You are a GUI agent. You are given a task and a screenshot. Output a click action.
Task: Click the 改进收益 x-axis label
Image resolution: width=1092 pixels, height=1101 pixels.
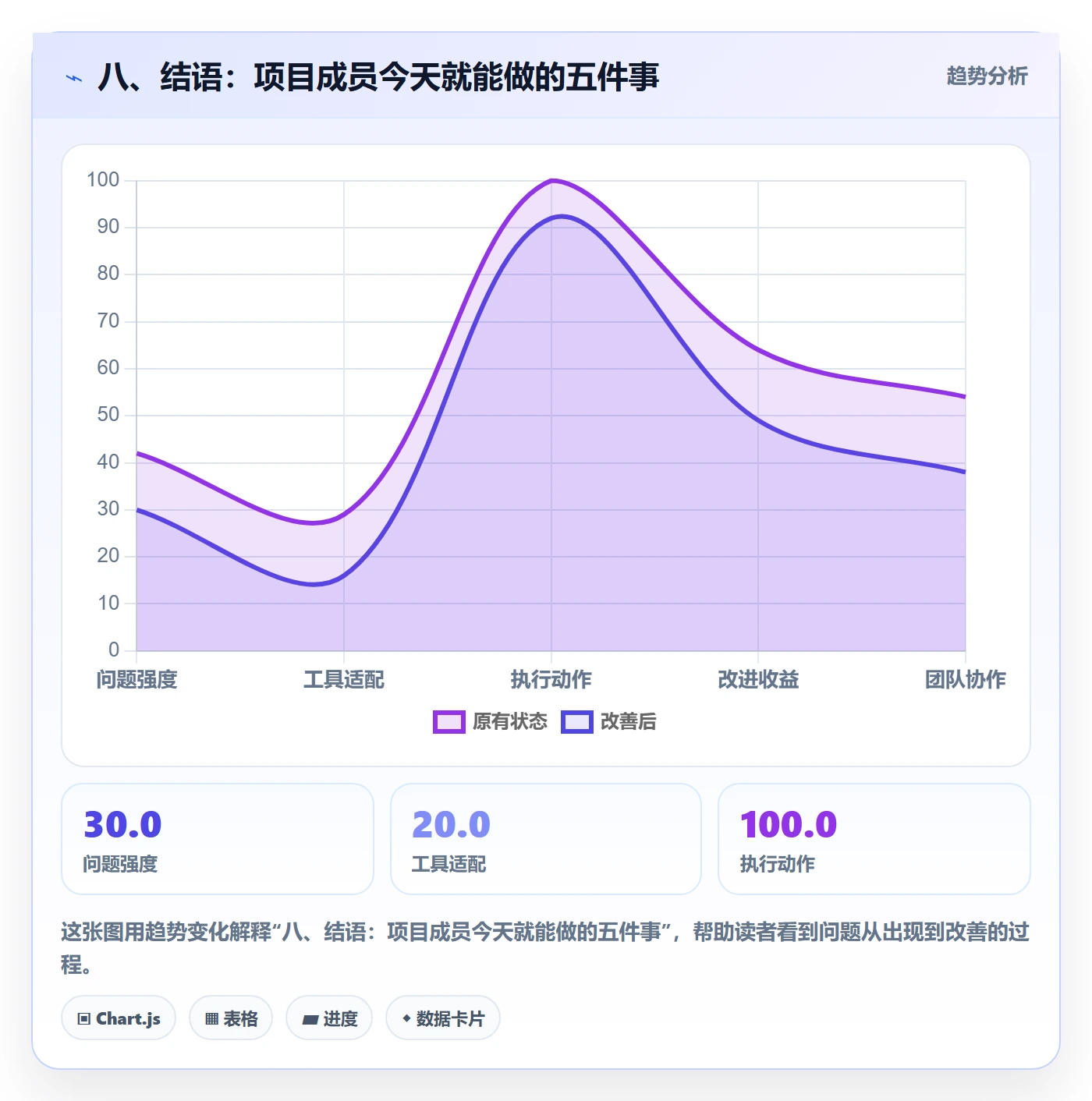pyautogui.click(x=758, y=680)
